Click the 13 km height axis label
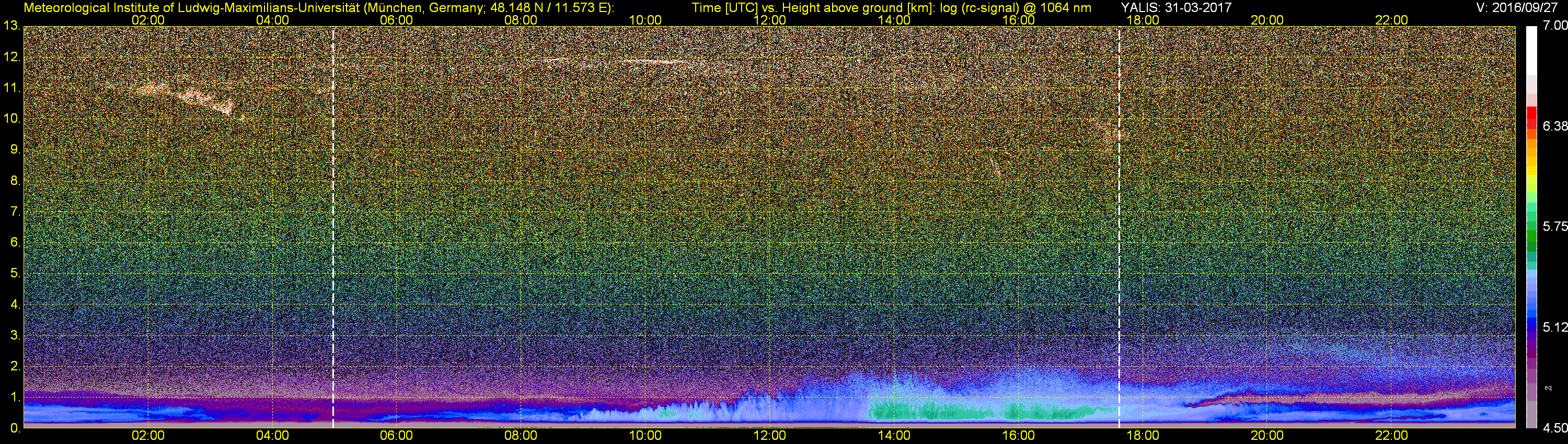Viewport: 1568px width, 444px height. [11, 26]
